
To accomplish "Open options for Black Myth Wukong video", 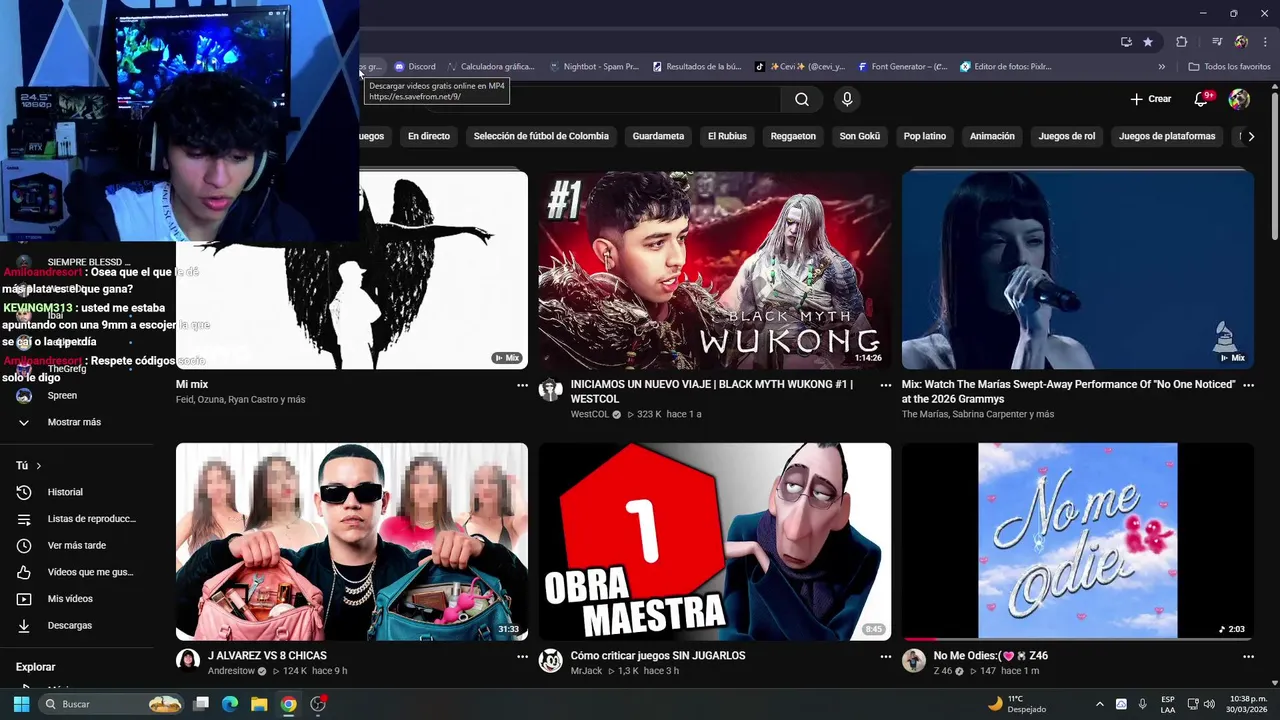I will pos(885,385).
